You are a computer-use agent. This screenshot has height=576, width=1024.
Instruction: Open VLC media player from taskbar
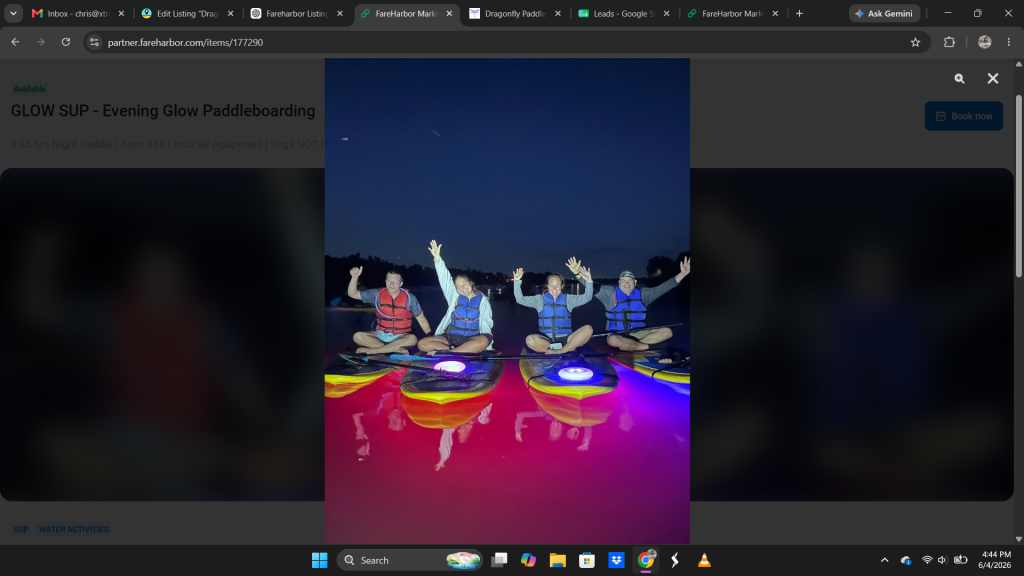coord(704,560)
